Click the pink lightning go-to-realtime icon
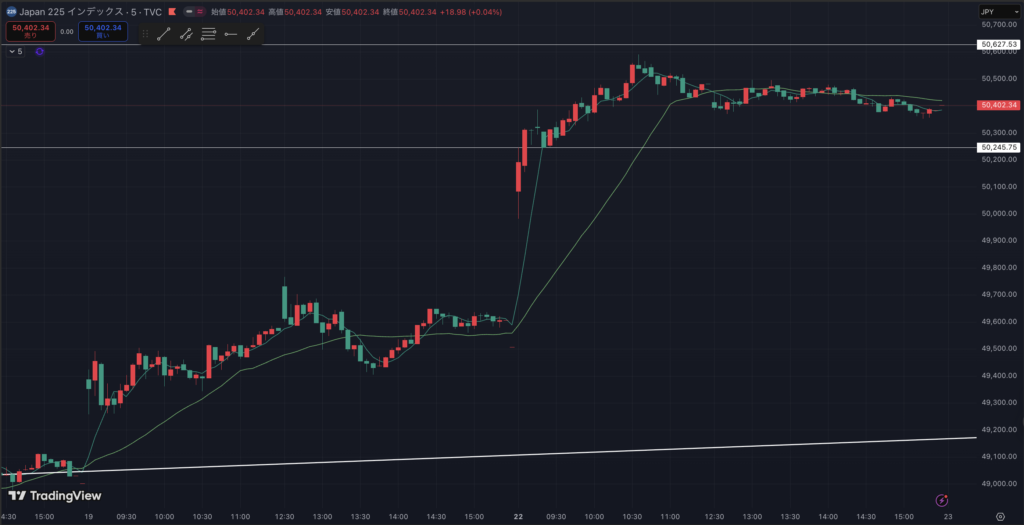The image size is (1024, 525). pos(940,499)
